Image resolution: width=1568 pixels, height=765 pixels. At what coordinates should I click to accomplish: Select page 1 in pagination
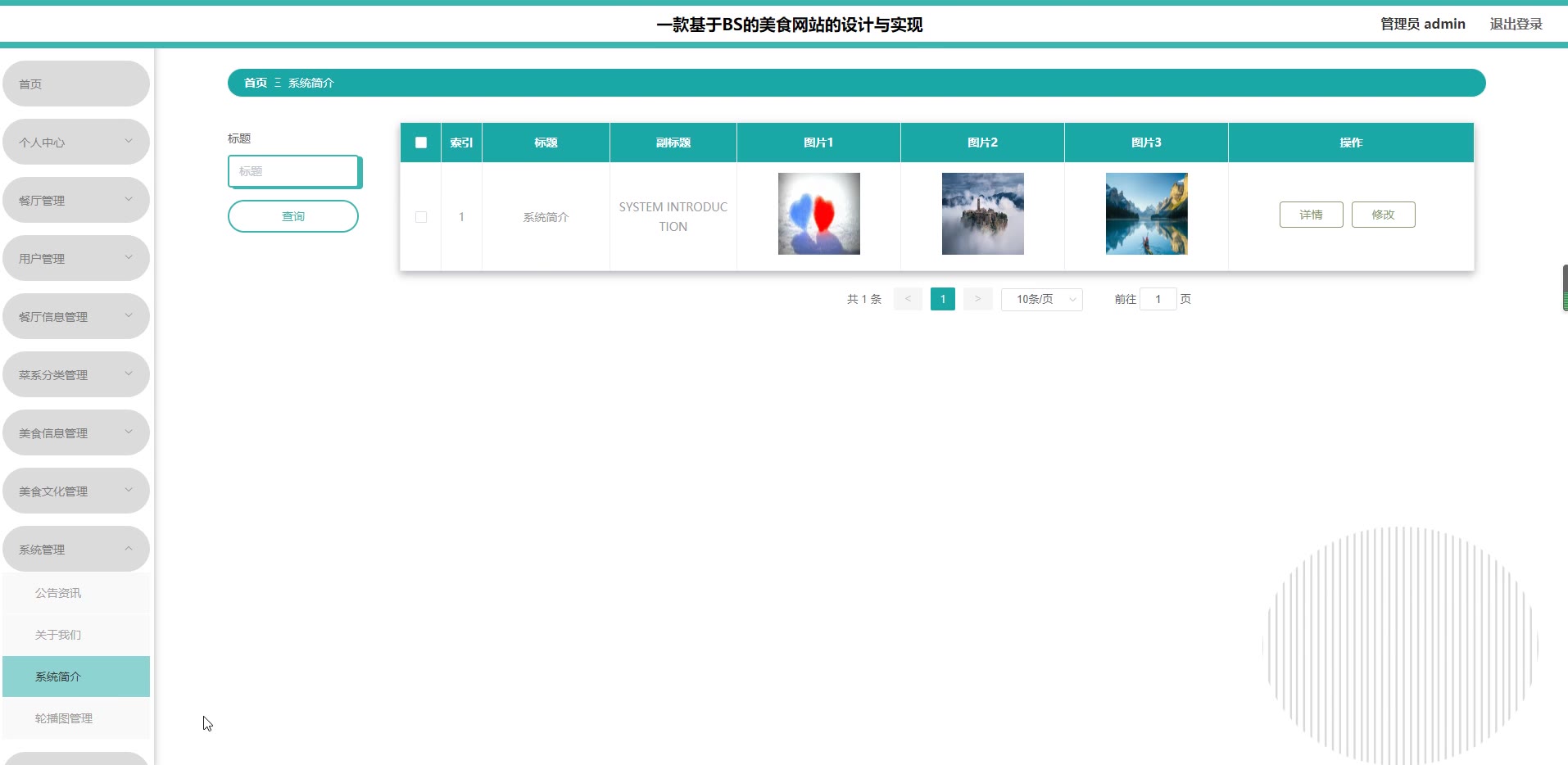tap(943, 299)
